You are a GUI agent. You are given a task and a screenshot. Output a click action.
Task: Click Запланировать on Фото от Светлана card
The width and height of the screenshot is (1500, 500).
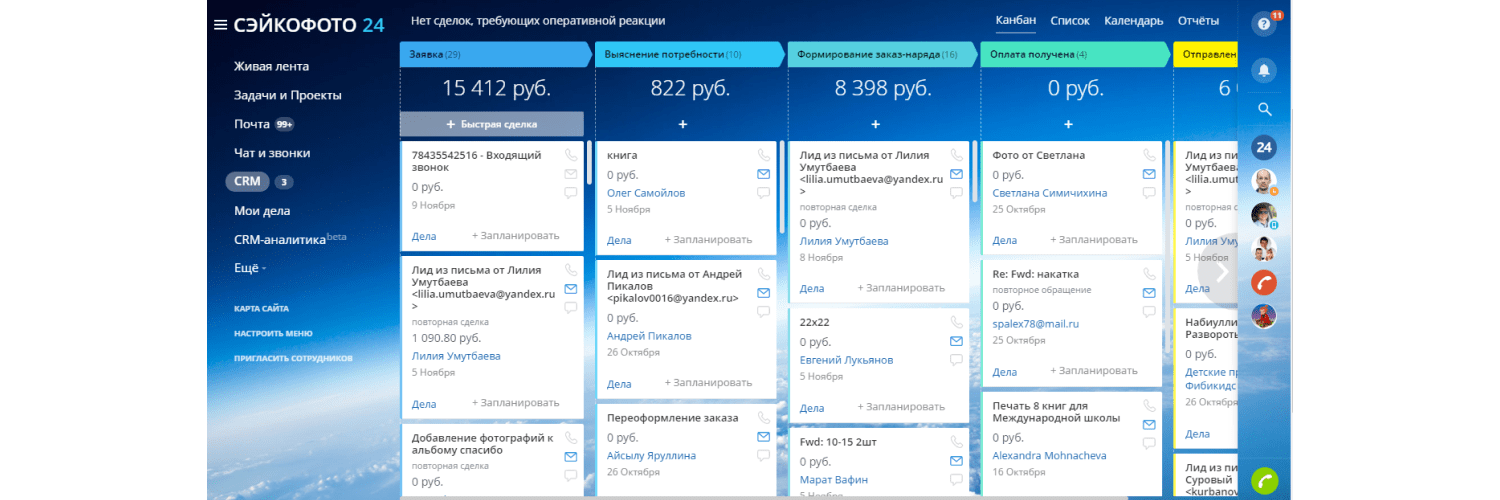[1094, 240]
